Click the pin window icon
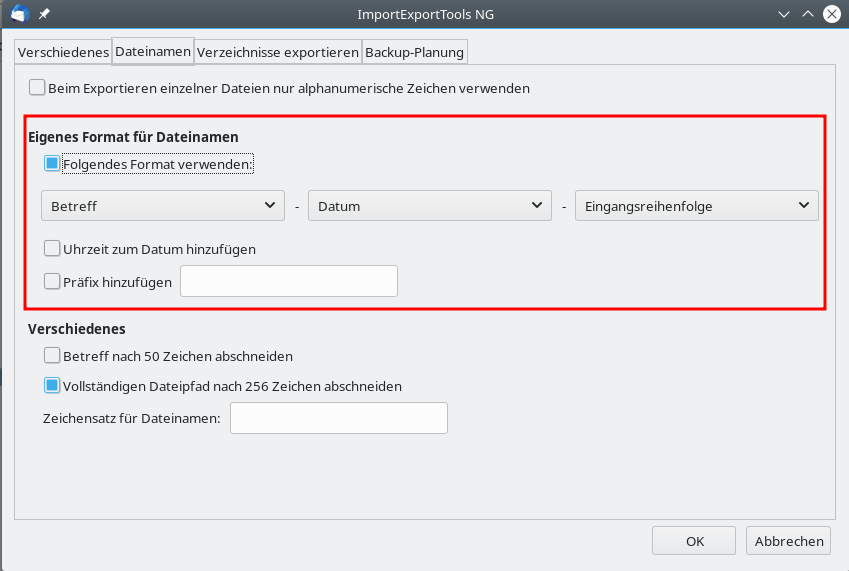This screenshot has width=849, height=571. coord(44,14)
